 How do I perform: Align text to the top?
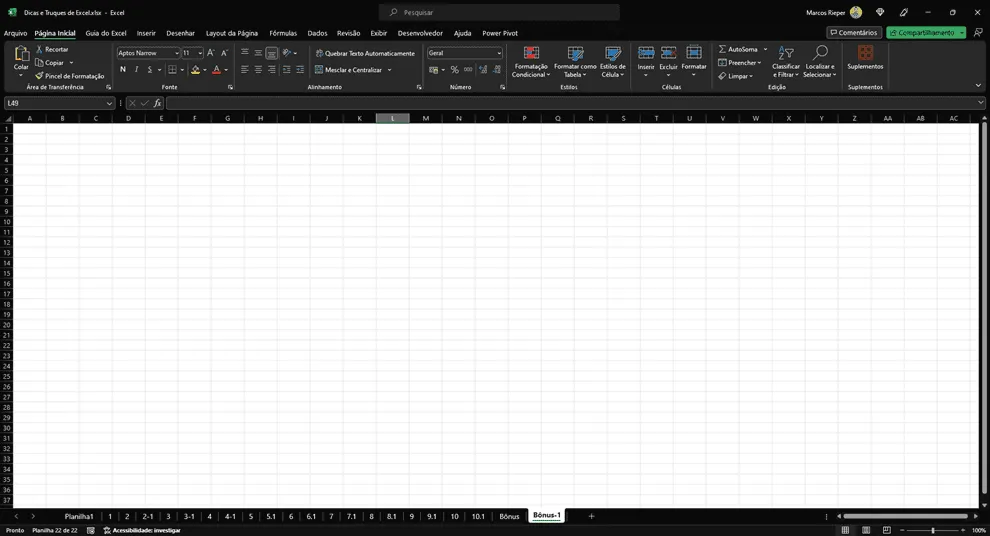tap(244, 53)
